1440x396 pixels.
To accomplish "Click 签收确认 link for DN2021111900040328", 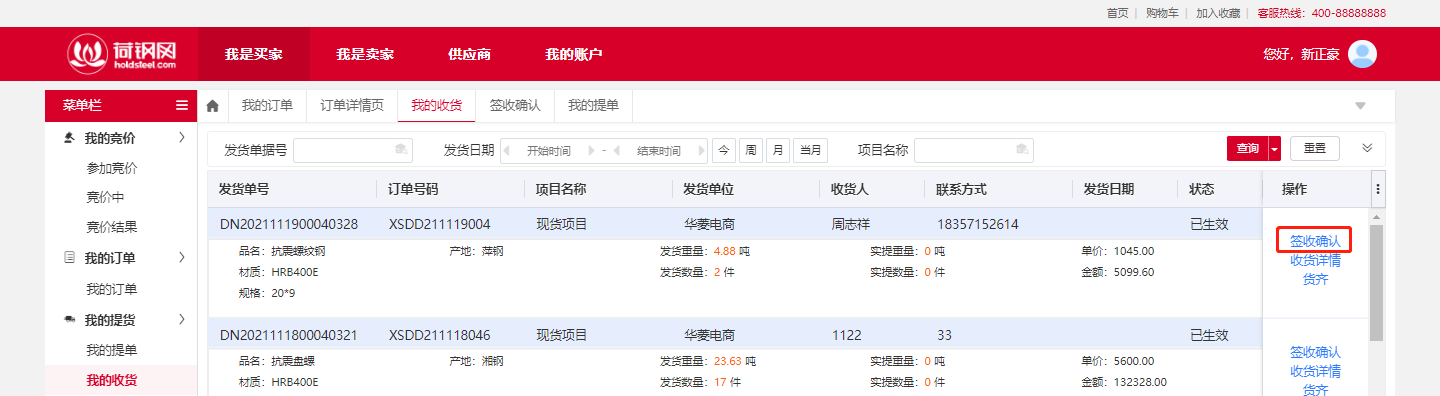I will click(x=1315, y=241).
